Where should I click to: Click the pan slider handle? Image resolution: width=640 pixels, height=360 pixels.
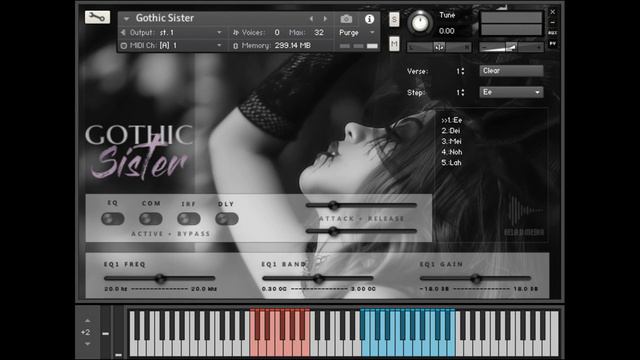439,47
